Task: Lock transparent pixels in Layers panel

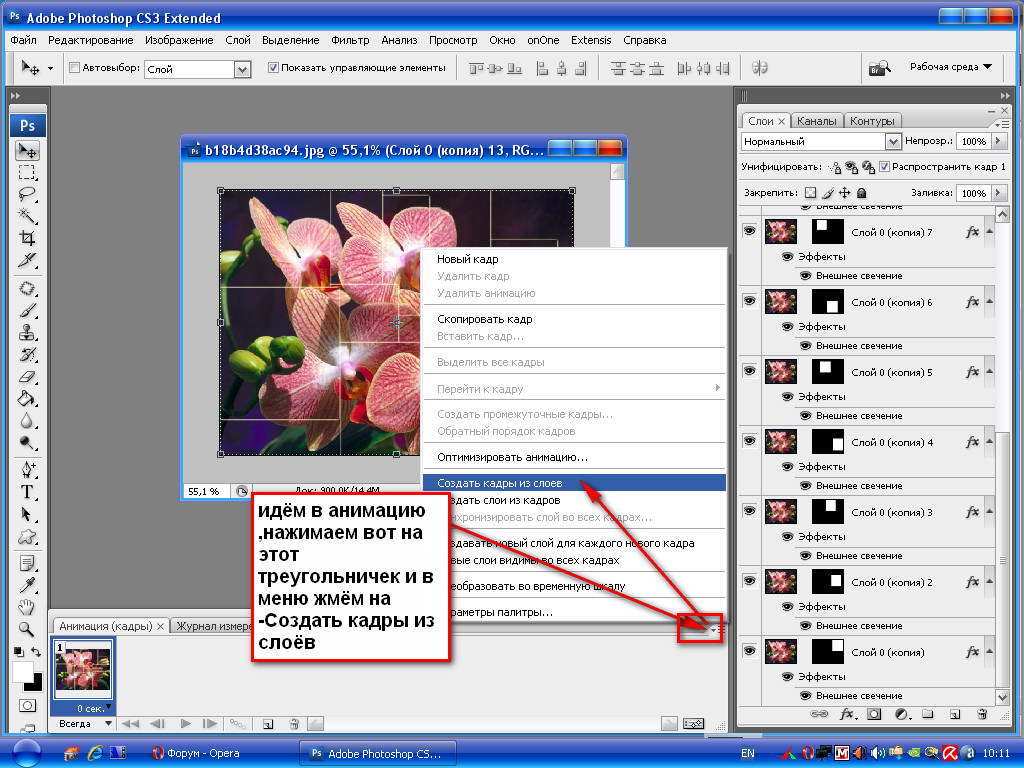Action: tap(810, 193)
